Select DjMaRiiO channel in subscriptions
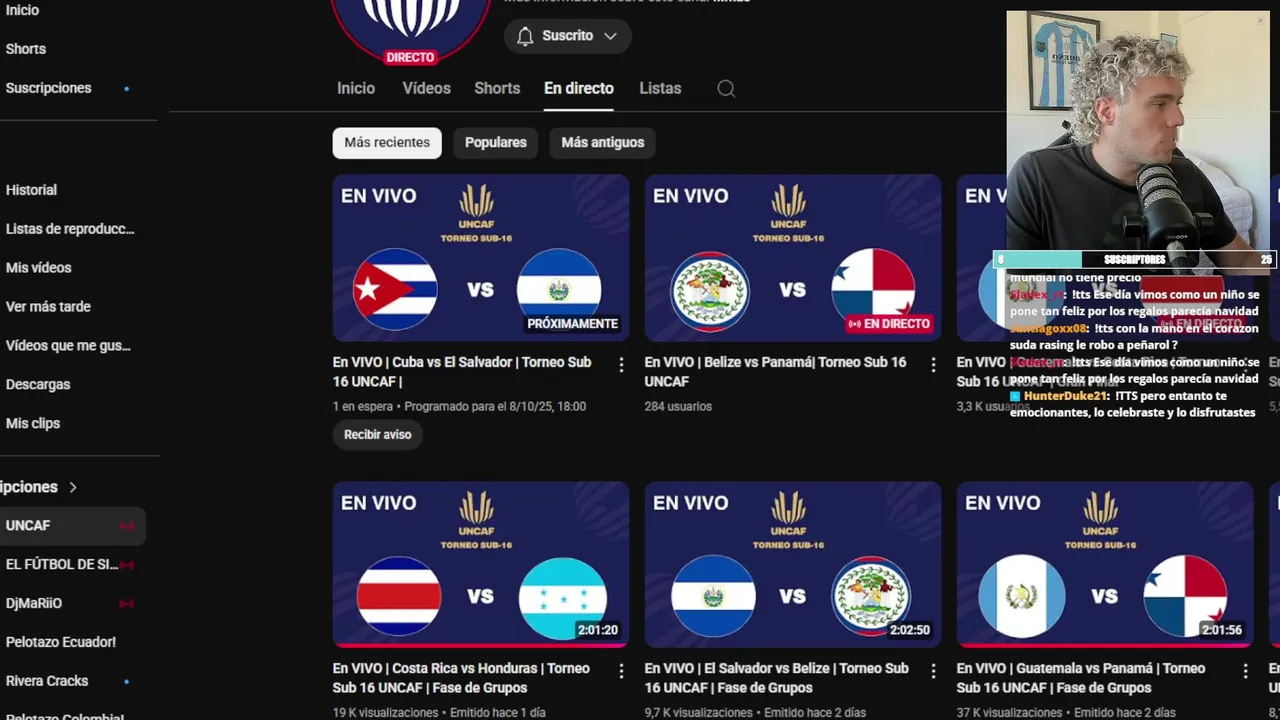Viewport: 1280px width, 720px height. (34, 604)
